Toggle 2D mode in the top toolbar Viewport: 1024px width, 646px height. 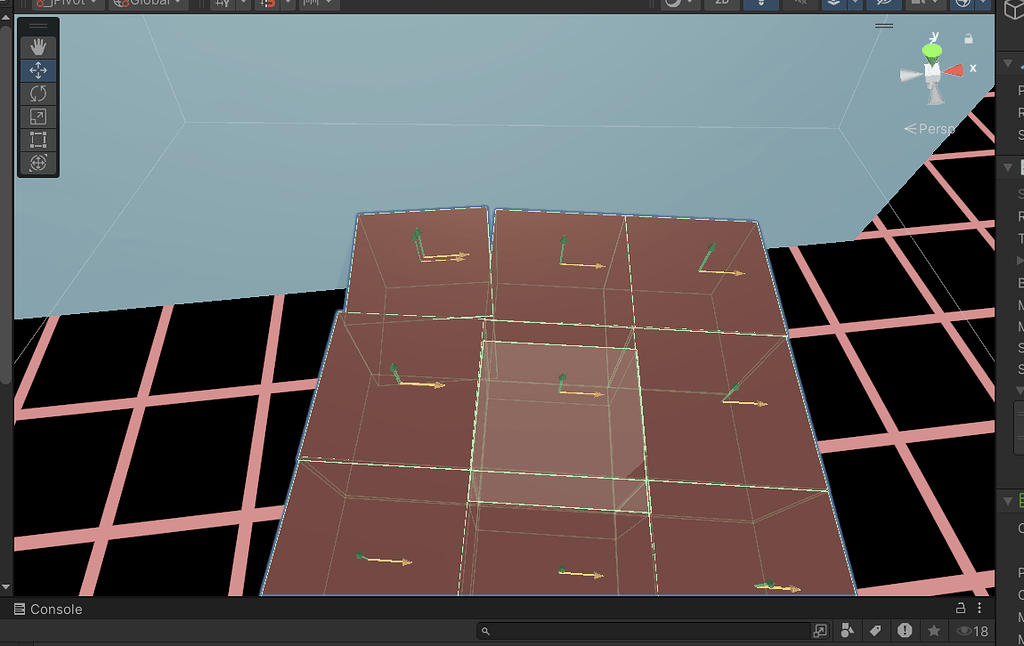(720, 4)
